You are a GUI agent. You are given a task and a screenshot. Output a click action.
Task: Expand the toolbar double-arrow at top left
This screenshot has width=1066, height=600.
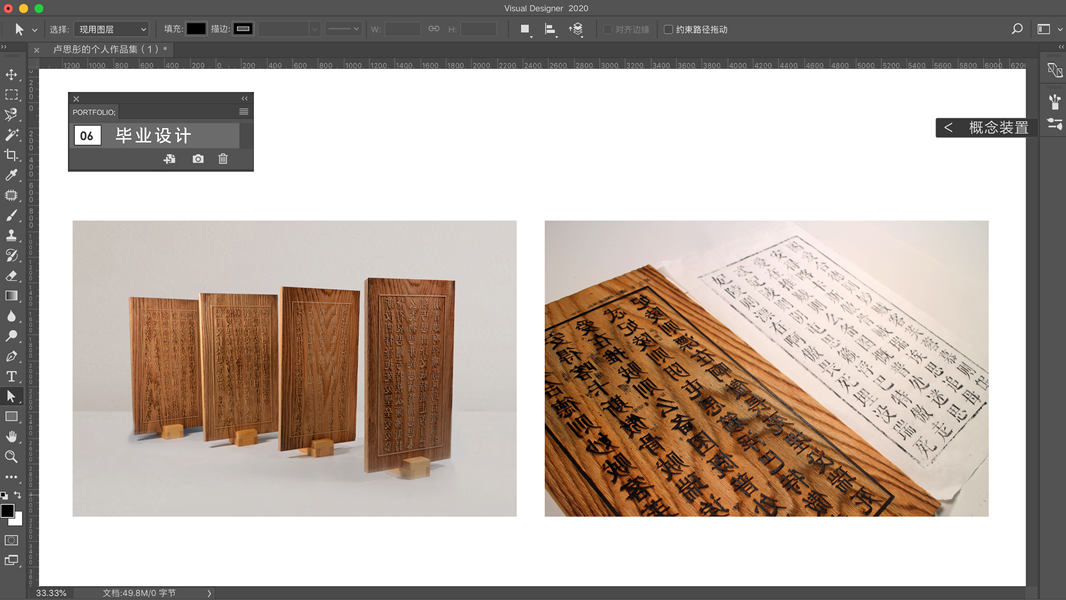click(x=4, y=47)
